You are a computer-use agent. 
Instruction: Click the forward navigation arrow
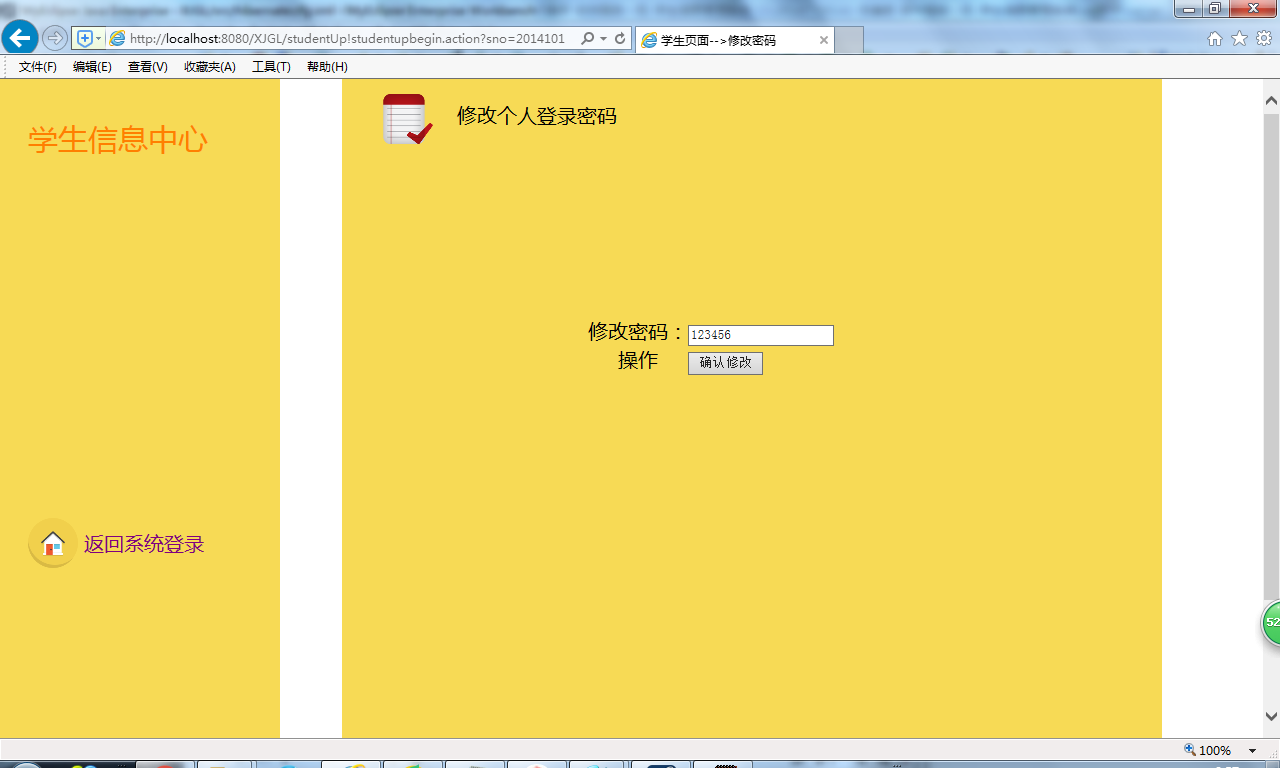(x=53, y=38)
